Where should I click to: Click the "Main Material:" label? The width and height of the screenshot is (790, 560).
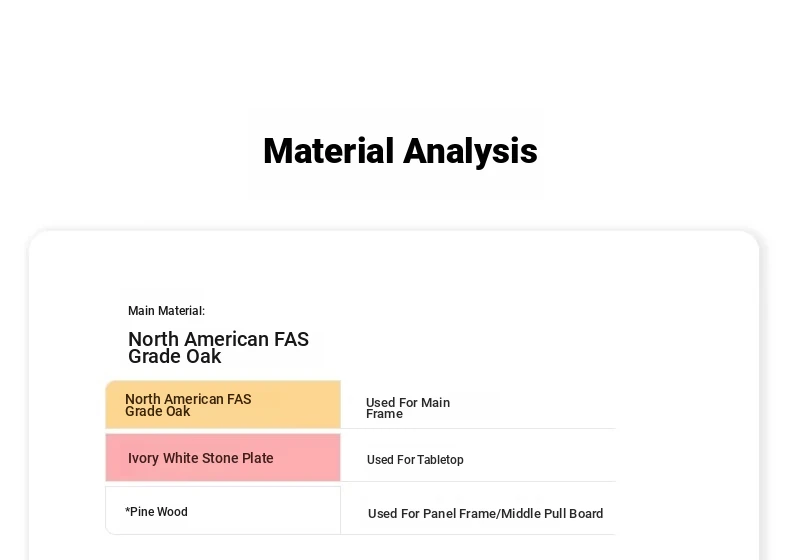(x=166, y=311)
